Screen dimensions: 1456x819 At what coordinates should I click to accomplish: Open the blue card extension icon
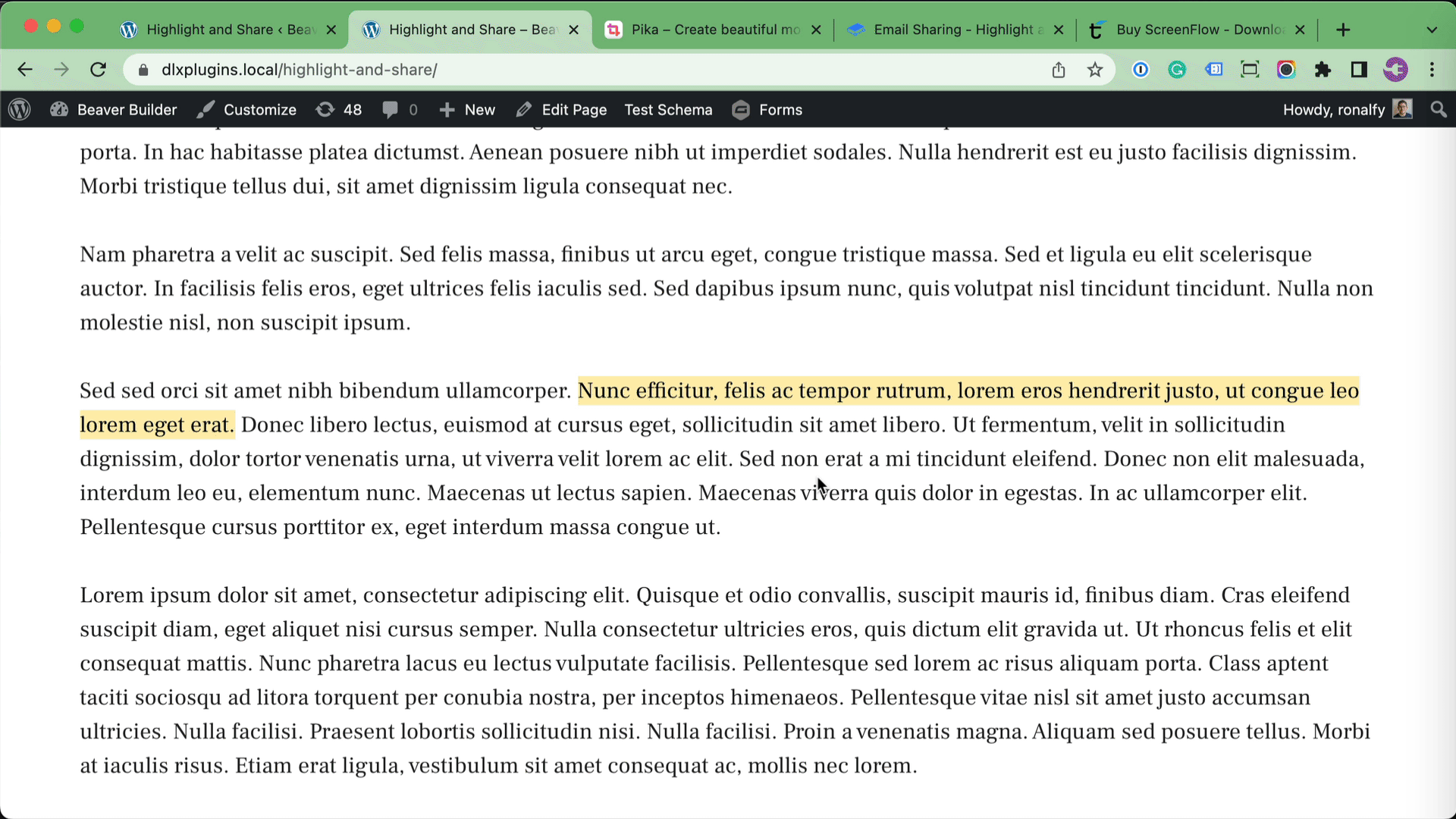(1213, 70)
